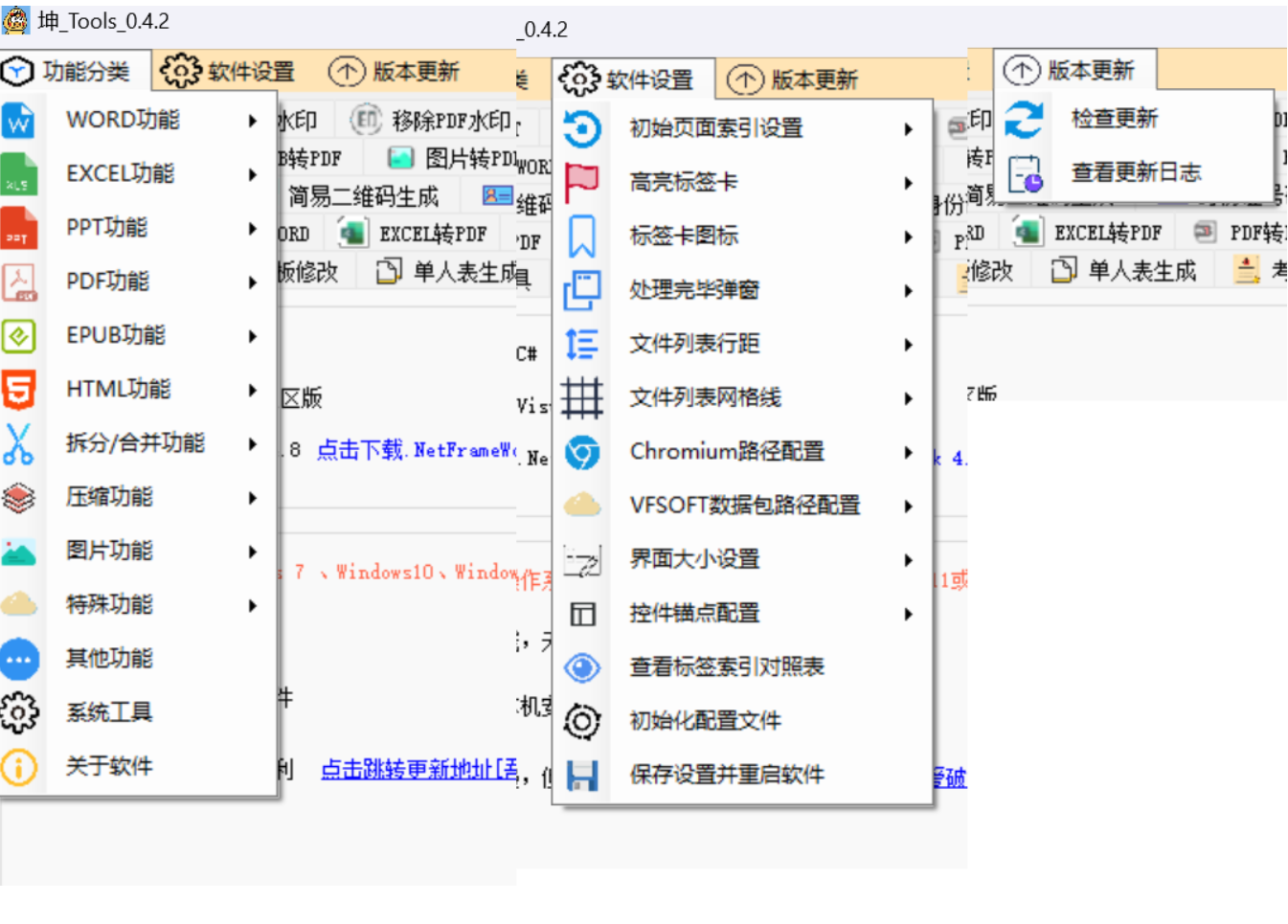Open the 点击跳转更新地址 link
Viewport: 1288px width, 924px height.
[x=418, y=769]
